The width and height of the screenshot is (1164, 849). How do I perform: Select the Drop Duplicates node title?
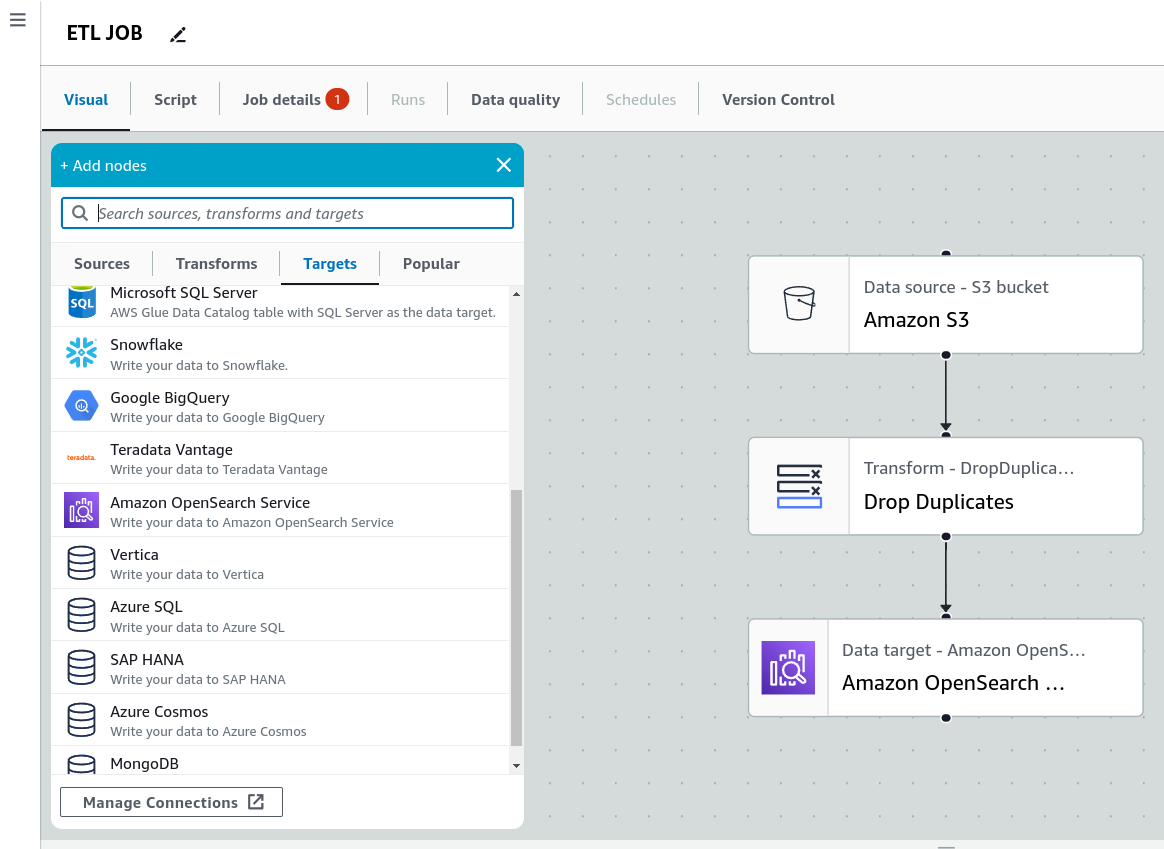pos(938,502)
